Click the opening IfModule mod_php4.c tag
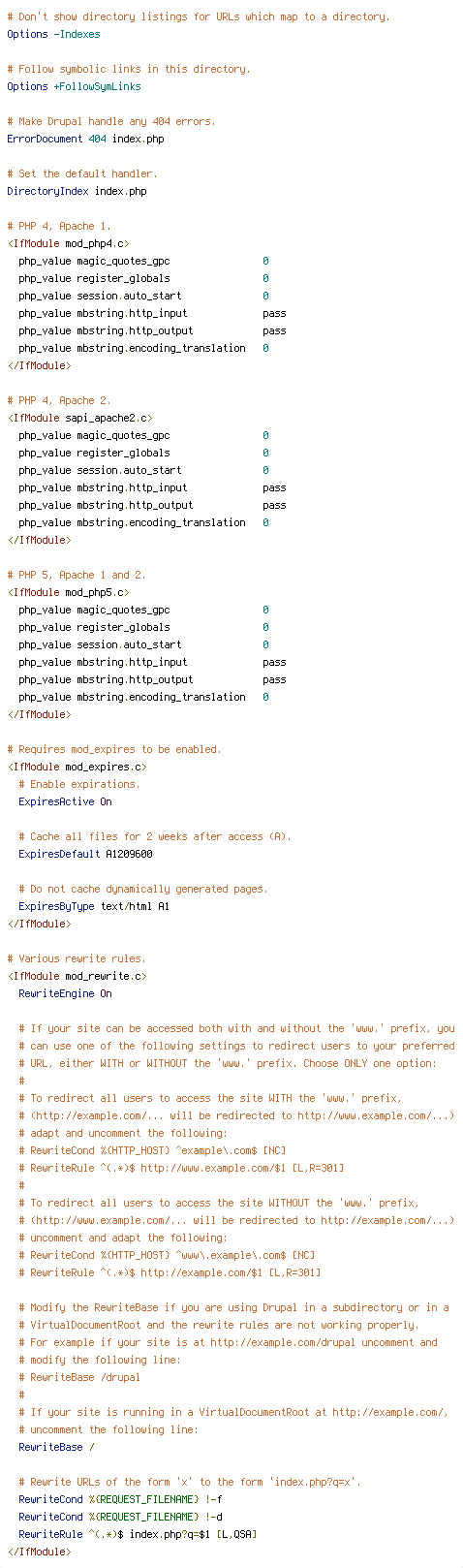Screen dimensions: 463x1568 tap(68, 243)
